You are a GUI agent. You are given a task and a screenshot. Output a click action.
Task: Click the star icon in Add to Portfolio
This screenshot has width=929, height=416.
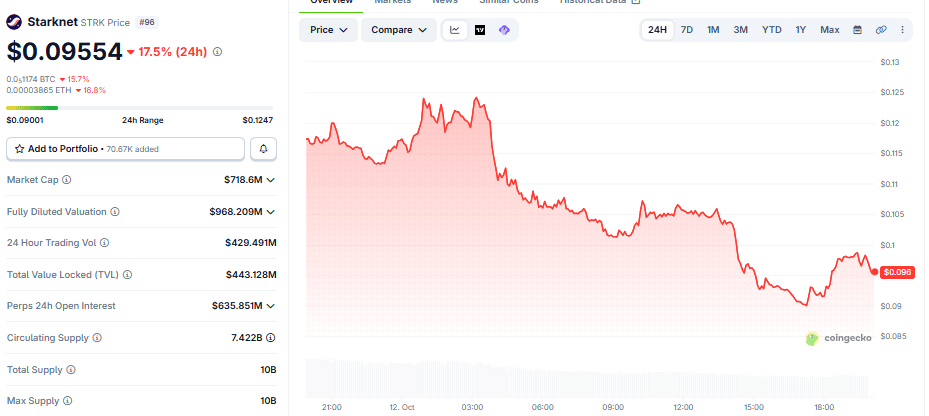[20, 149]
